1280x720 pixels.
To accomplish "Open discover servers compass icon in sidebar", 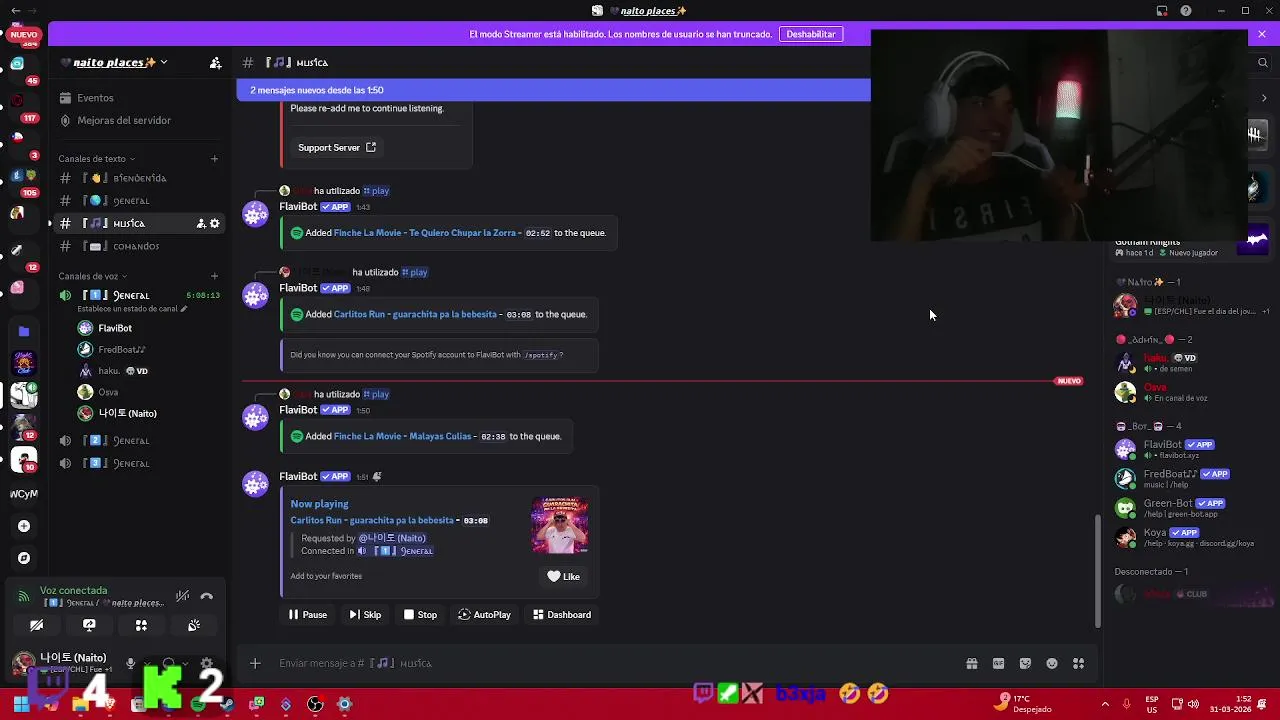I will coord(24,558).
